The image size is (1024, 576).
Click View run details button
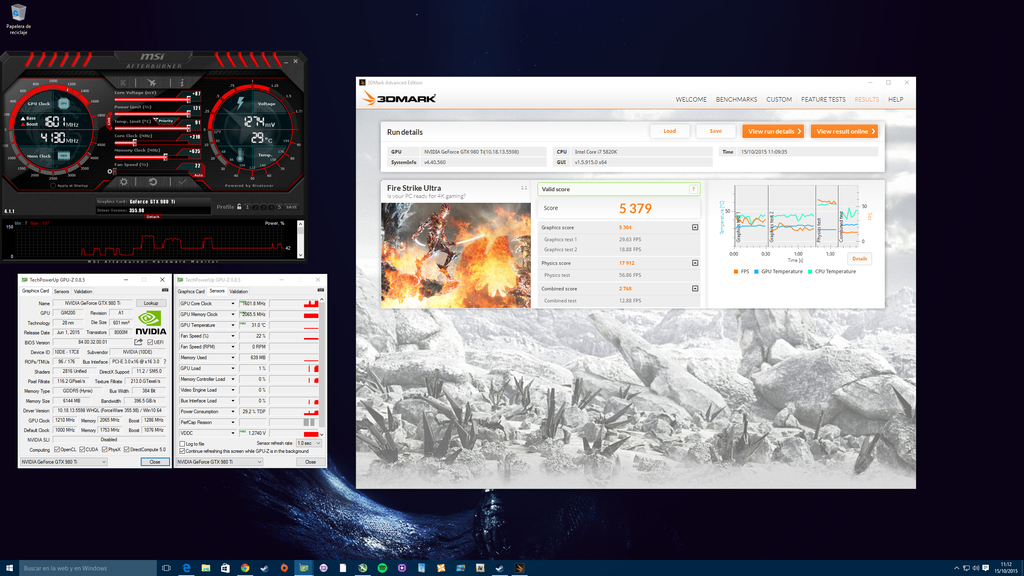point(773,131)
